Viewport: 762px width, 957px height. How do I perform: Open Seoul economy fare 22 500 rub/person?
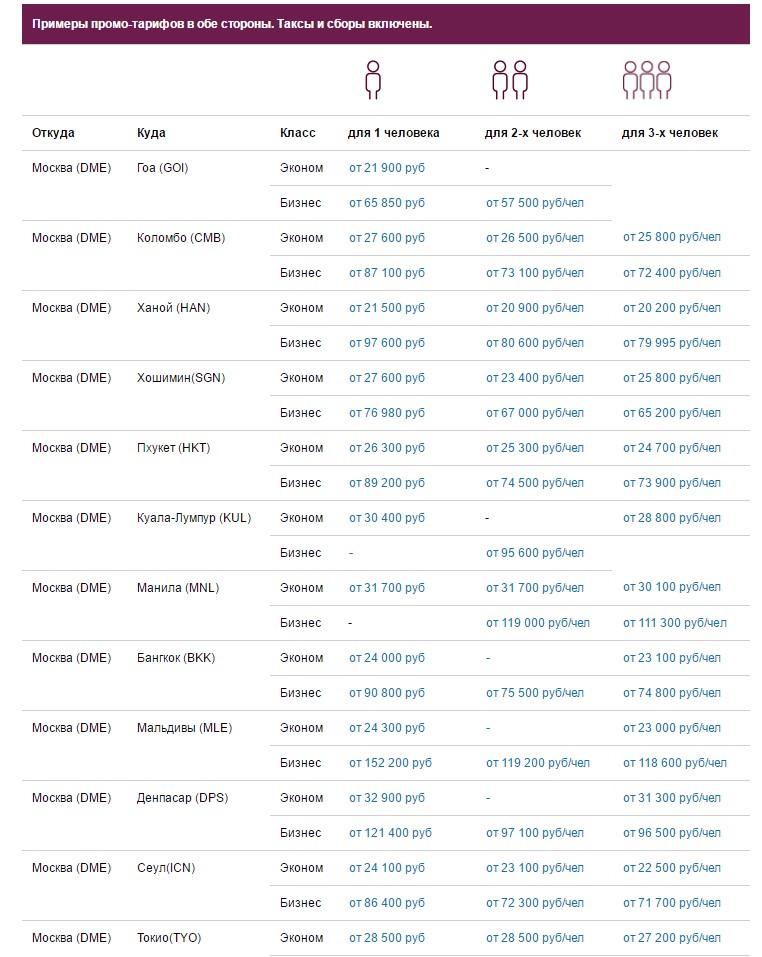(671, 868)
